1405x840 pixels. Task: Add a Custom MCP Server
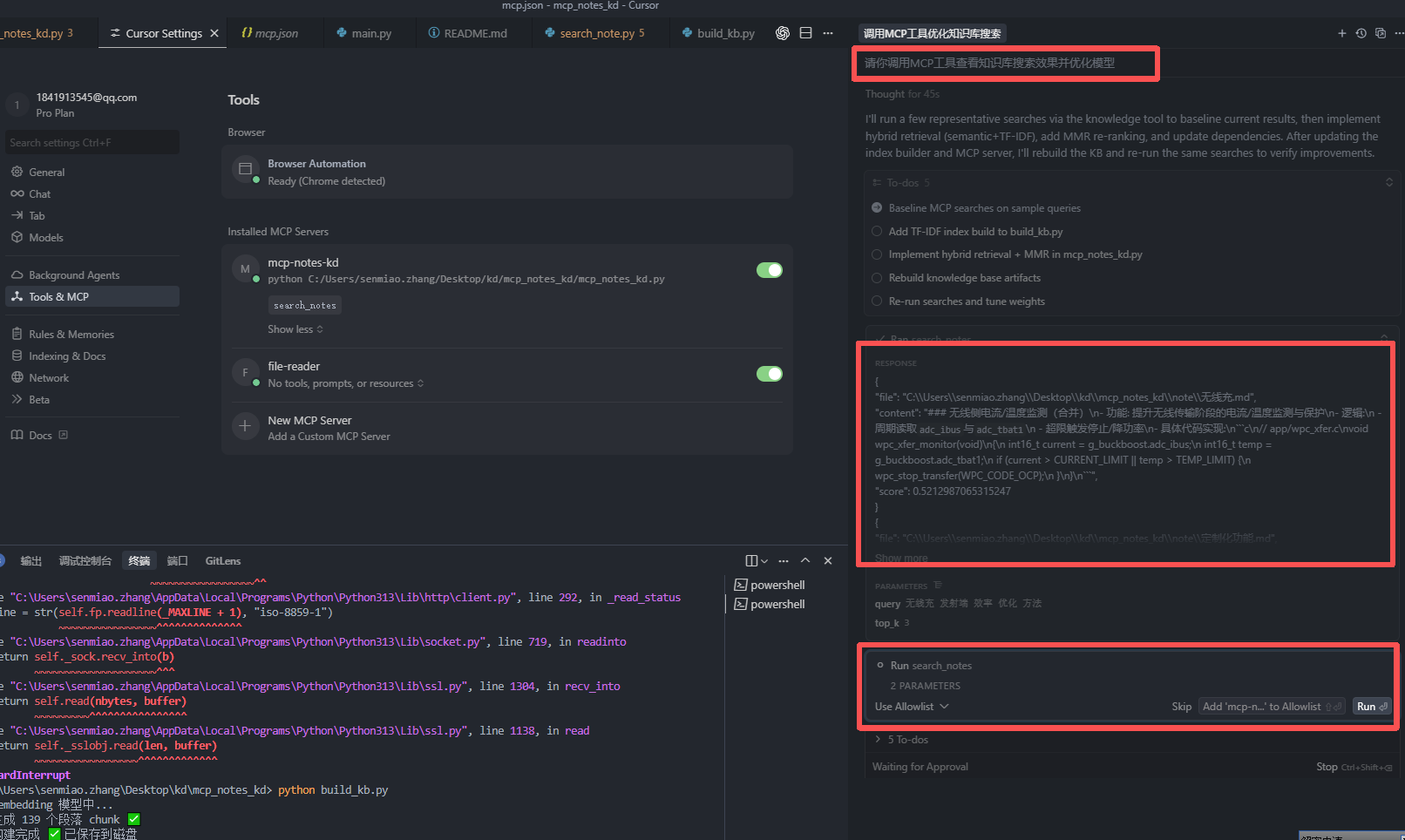click(329, 437)
